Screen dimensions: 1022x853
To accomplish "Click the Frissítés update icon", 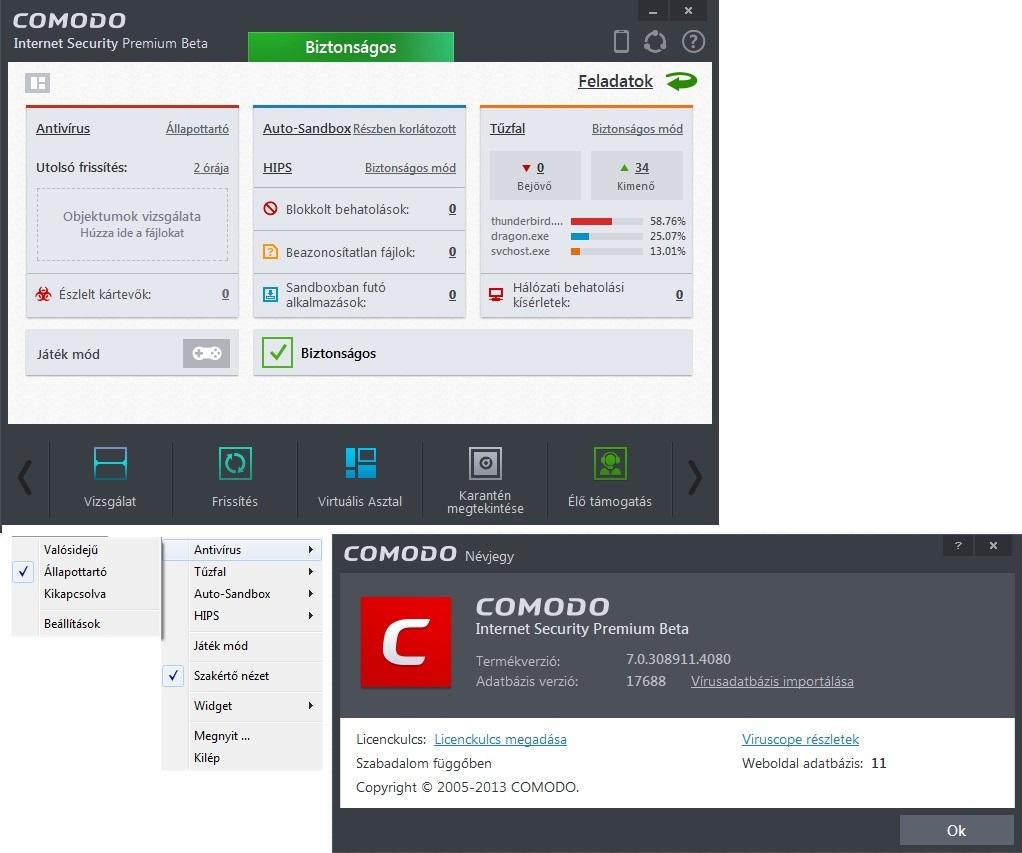I will point(235,463).
